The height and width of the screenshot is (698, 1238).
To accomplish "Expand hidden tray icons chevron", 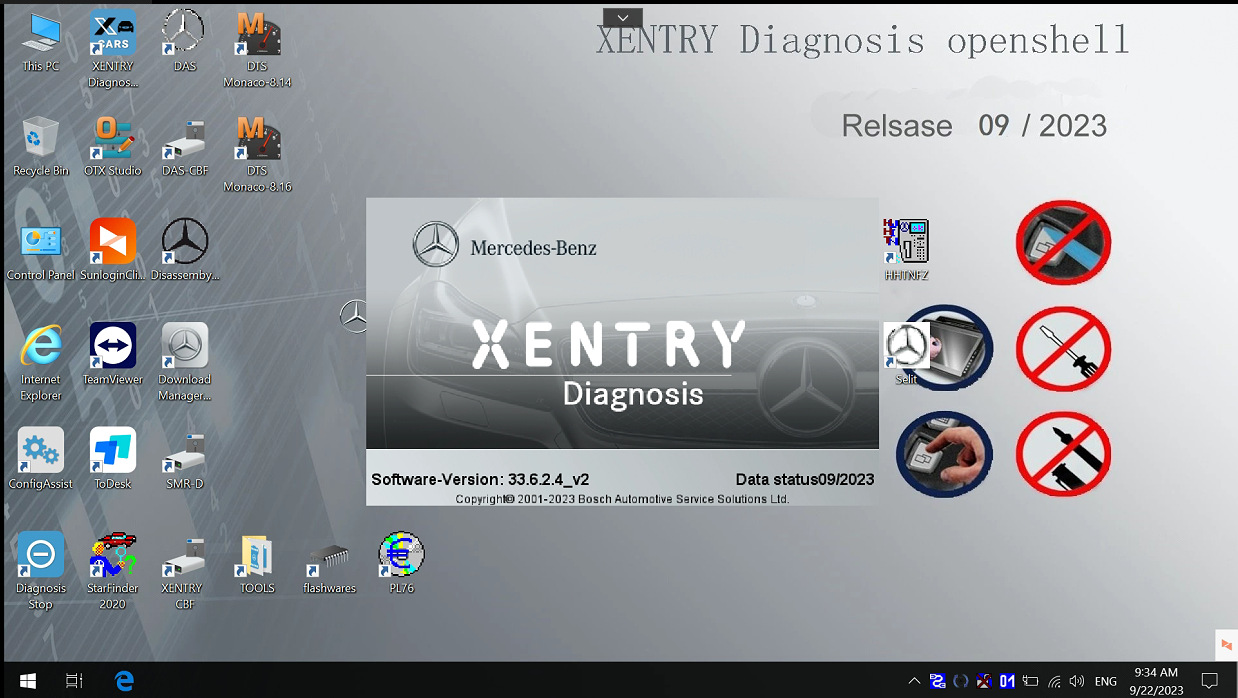I will pos(914,681).
